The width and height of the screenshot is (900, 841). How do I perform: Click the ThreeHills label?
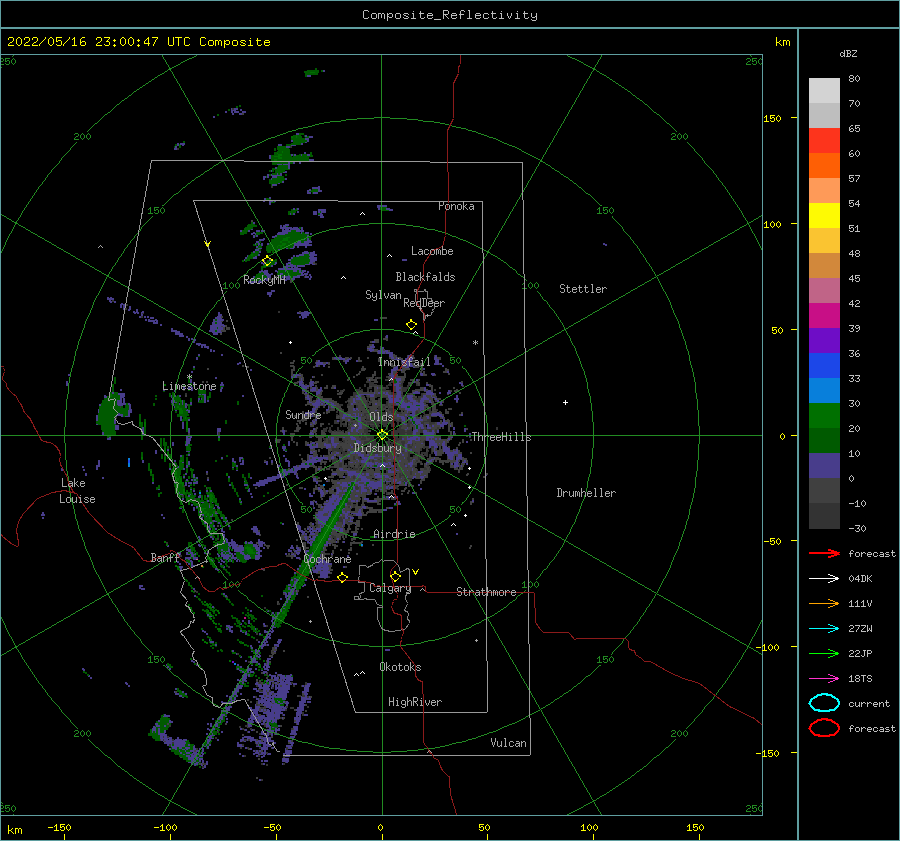click(501, 437)
